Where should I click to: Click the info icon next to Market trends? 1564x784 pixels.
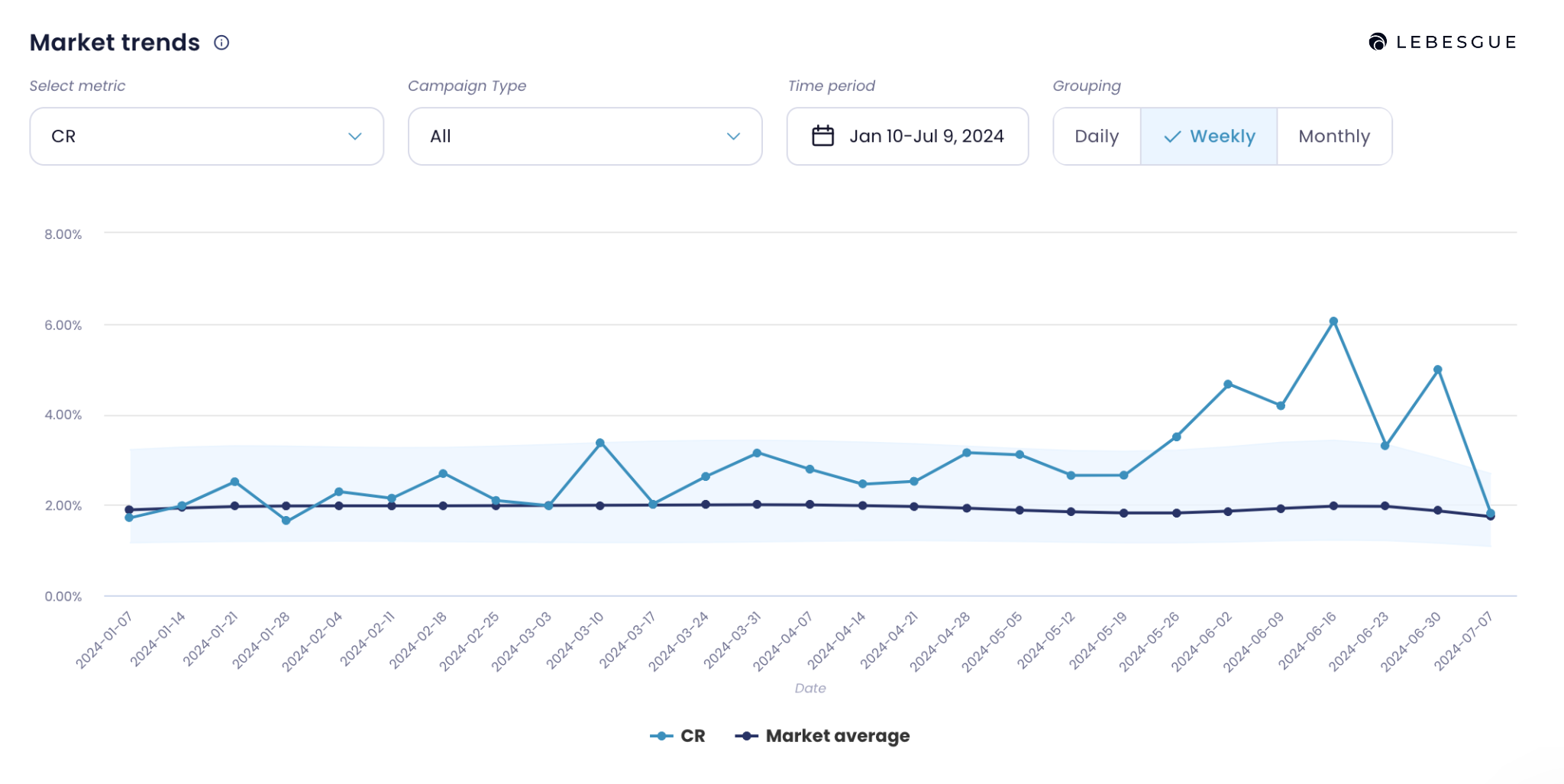point(221,43)
